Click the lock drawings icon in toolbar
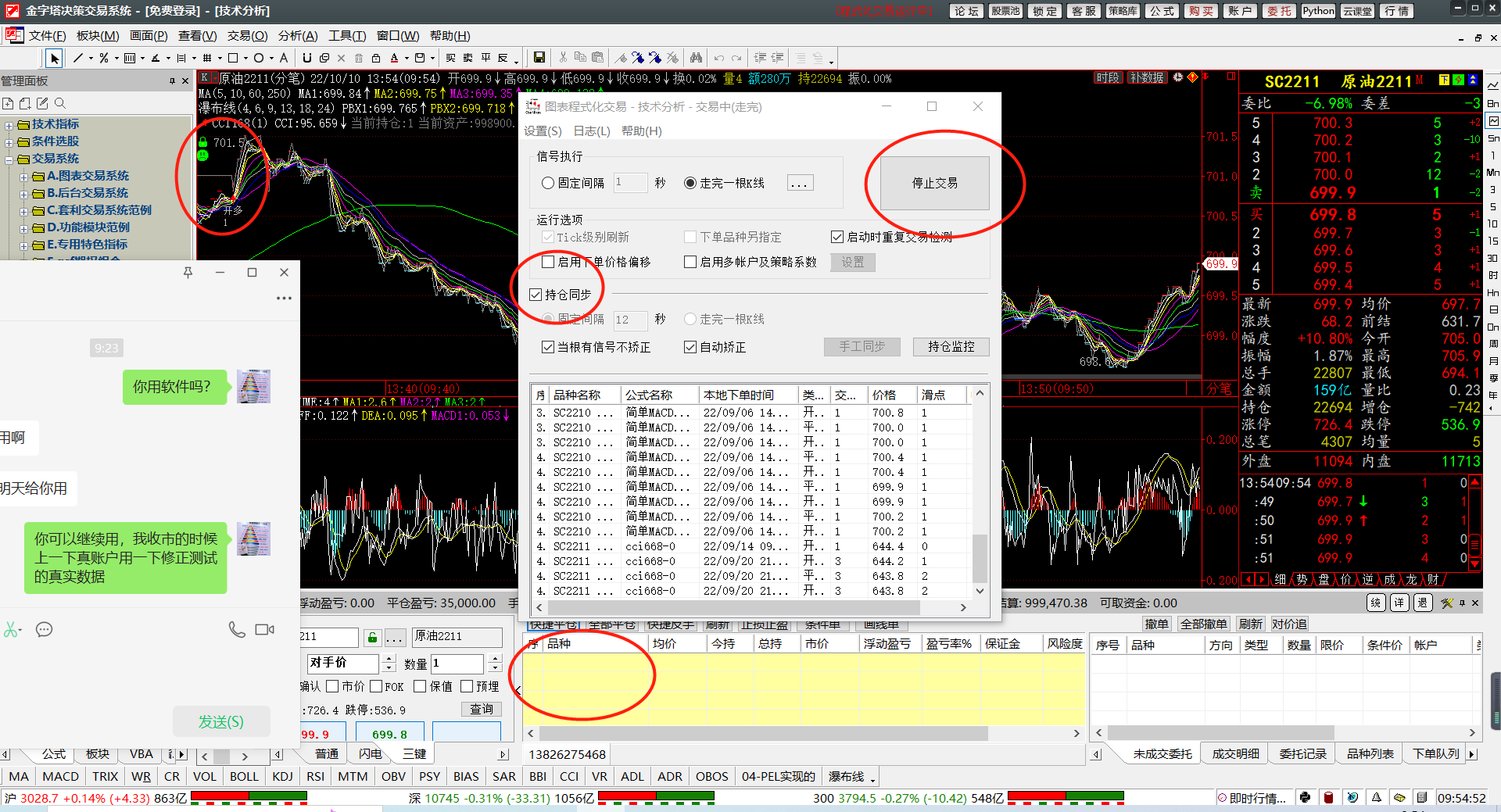Screen dimensions: 1501x812 (376, 58)
